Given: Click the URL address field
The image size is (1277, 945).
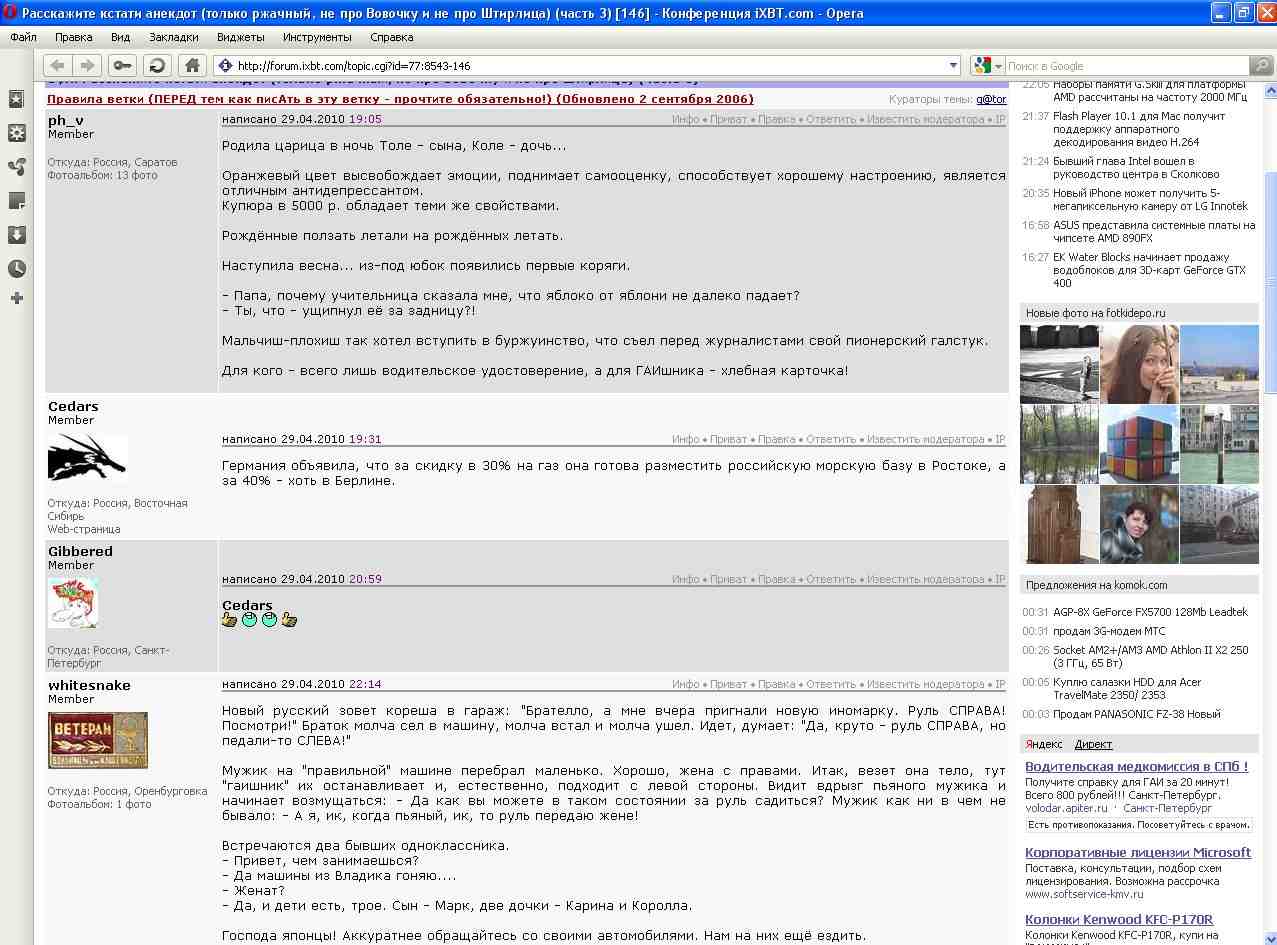Looking at the screenshot, I should (x=589, y=66).
